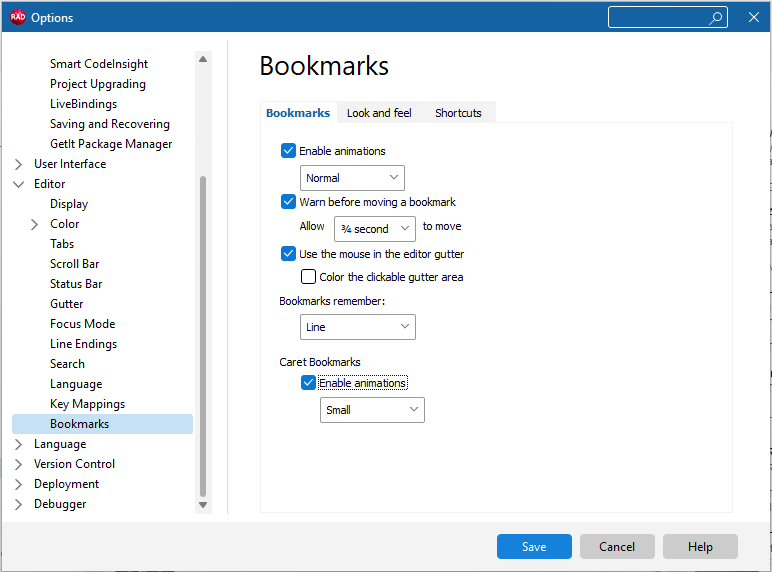Screen dimensions: 772x572
Task: Open the Tabs editor page
Action: click(62, 244)
